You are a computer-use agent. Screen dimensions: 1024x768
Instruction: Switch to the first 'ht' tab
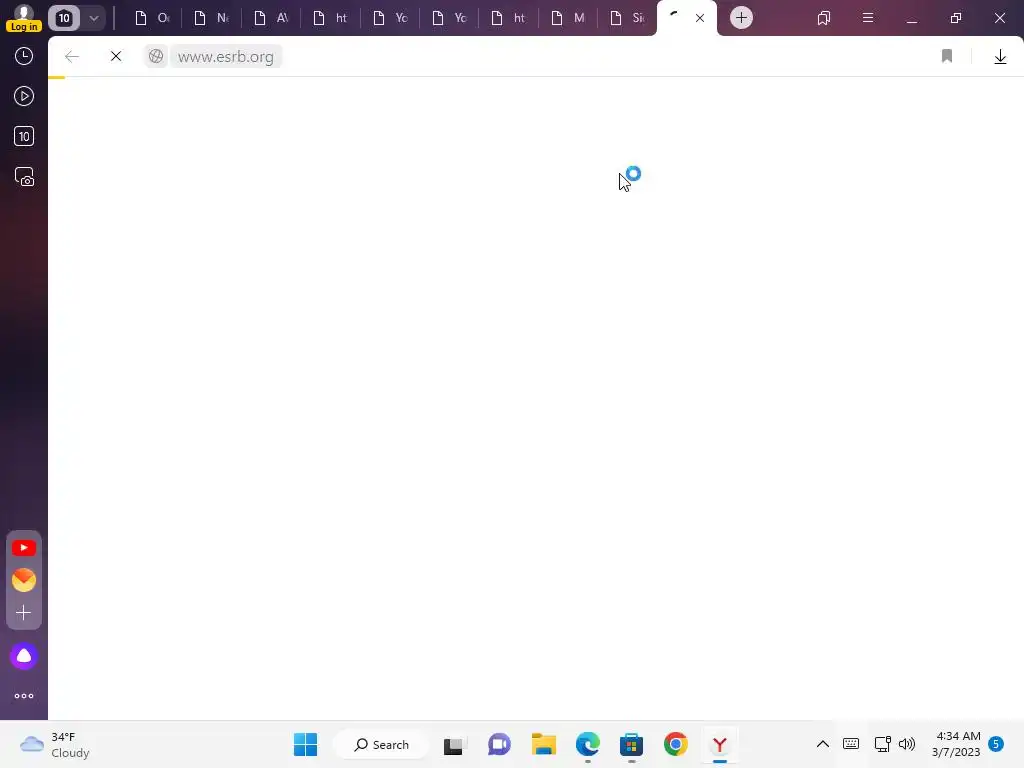330,18
